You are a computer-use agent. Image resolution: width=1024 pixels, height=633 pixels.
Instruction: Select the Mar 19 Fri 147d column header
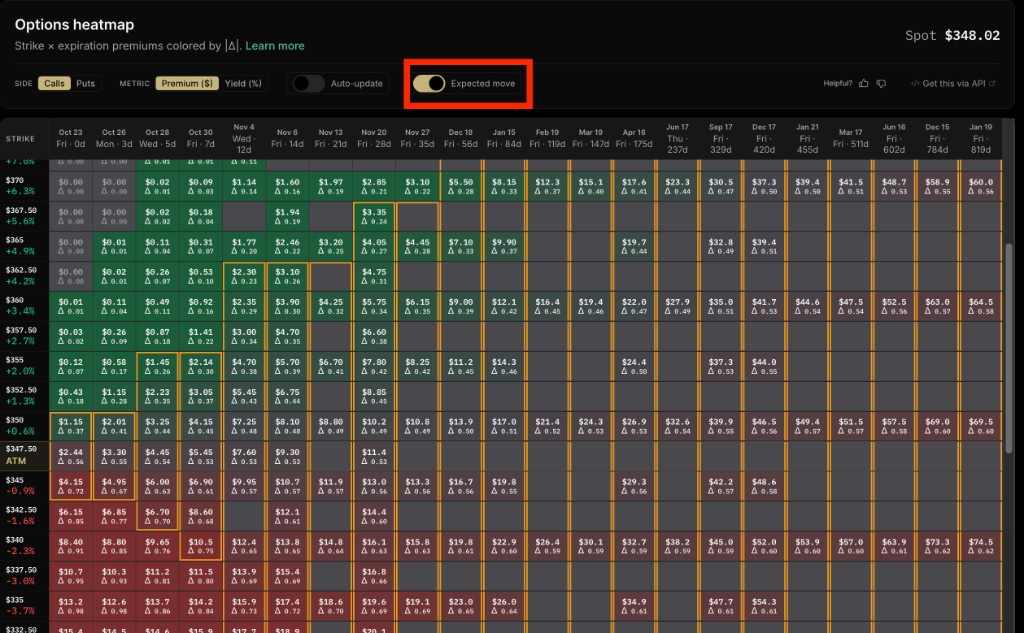coord(590,138)
